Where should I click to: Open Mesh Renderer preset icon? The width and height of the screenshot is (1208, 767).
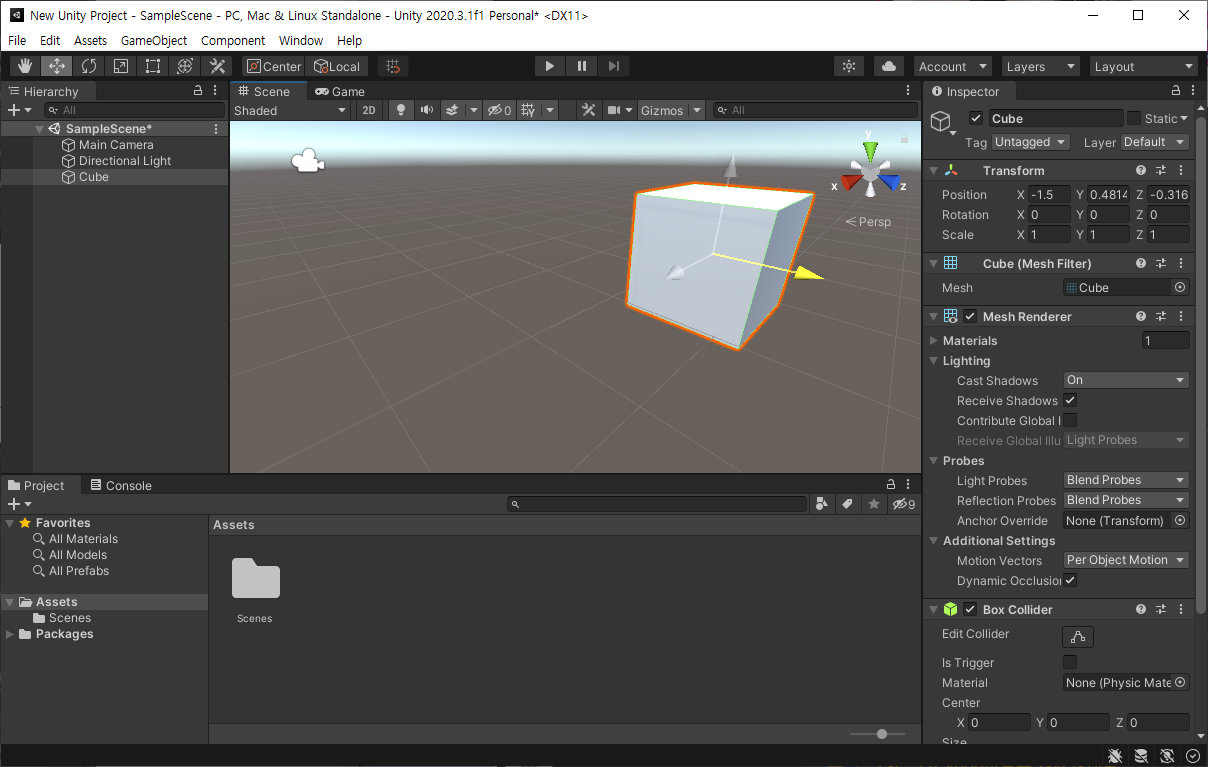(1161, 317)
